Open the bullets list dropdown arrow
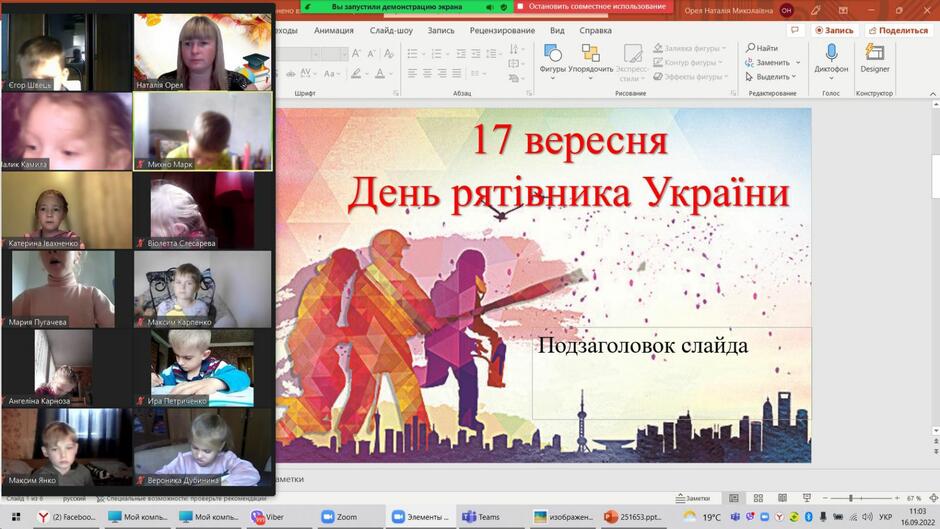The height and width of the screenshot is (529, 940). pos(423,54)
